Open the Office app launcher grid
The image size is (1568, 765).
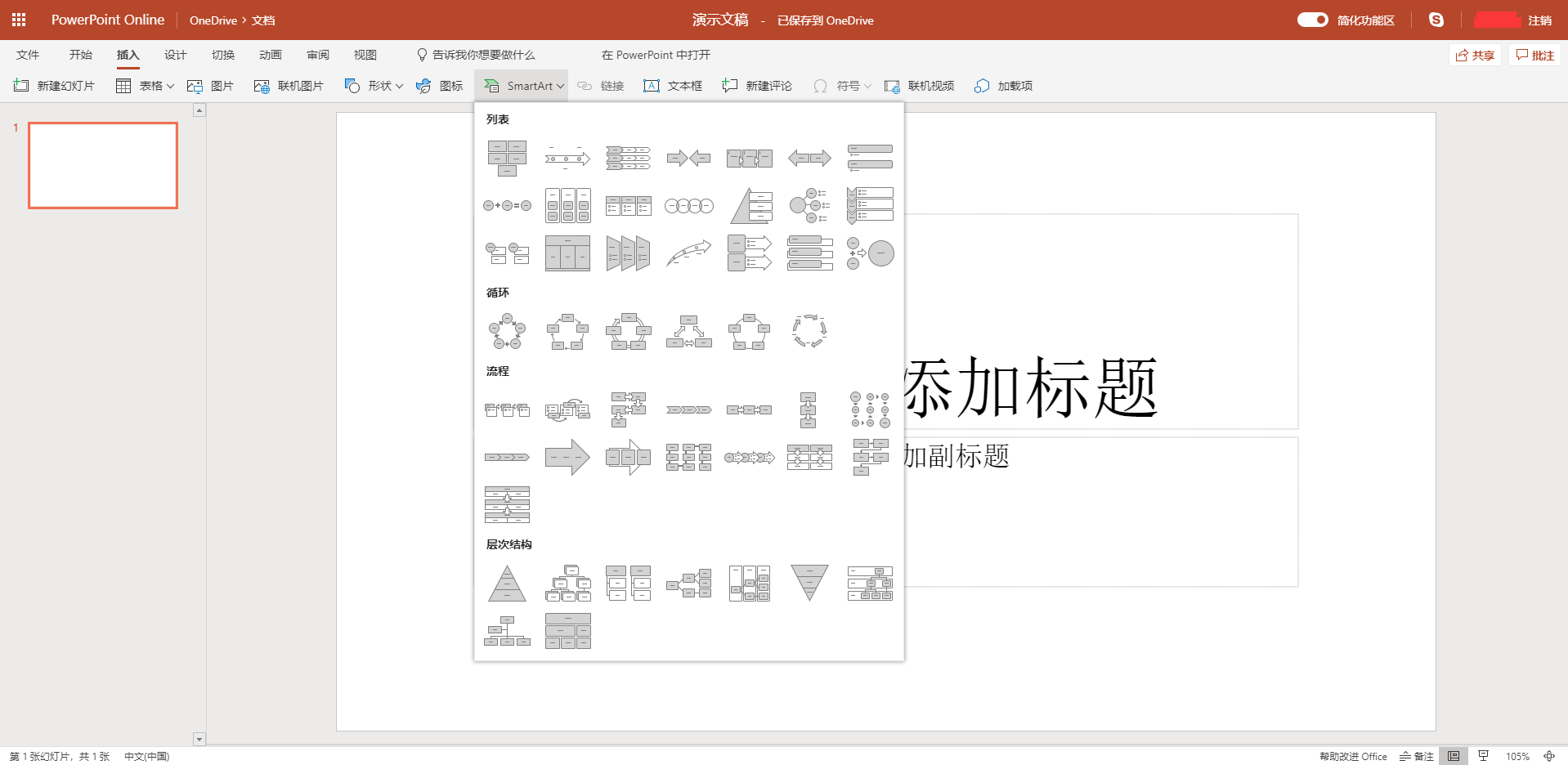[x=19, y=20]
